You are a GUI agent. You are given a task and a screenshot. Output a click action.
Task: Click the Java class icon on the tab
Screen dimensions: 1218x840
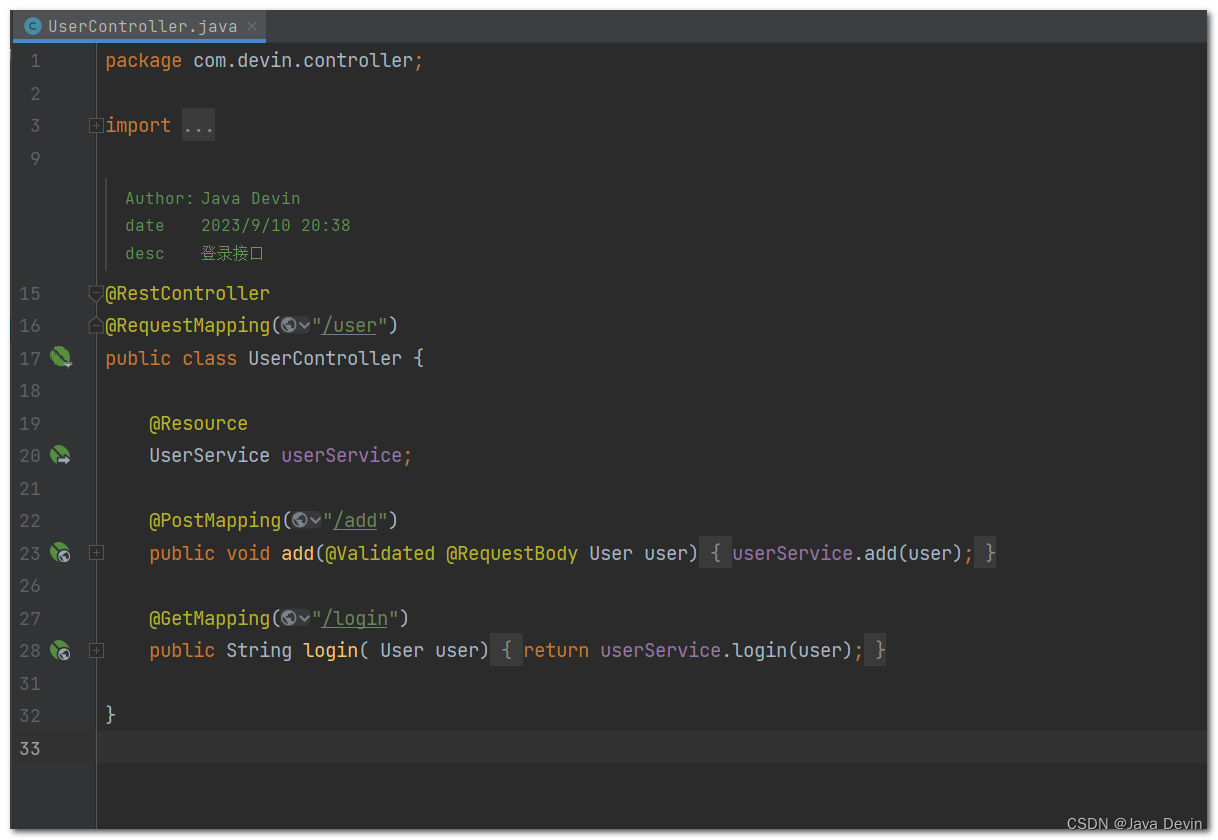click(33, 27)
